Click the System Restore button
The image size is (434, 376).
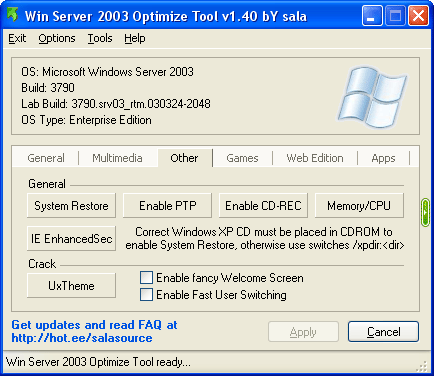tap(71, 205)
